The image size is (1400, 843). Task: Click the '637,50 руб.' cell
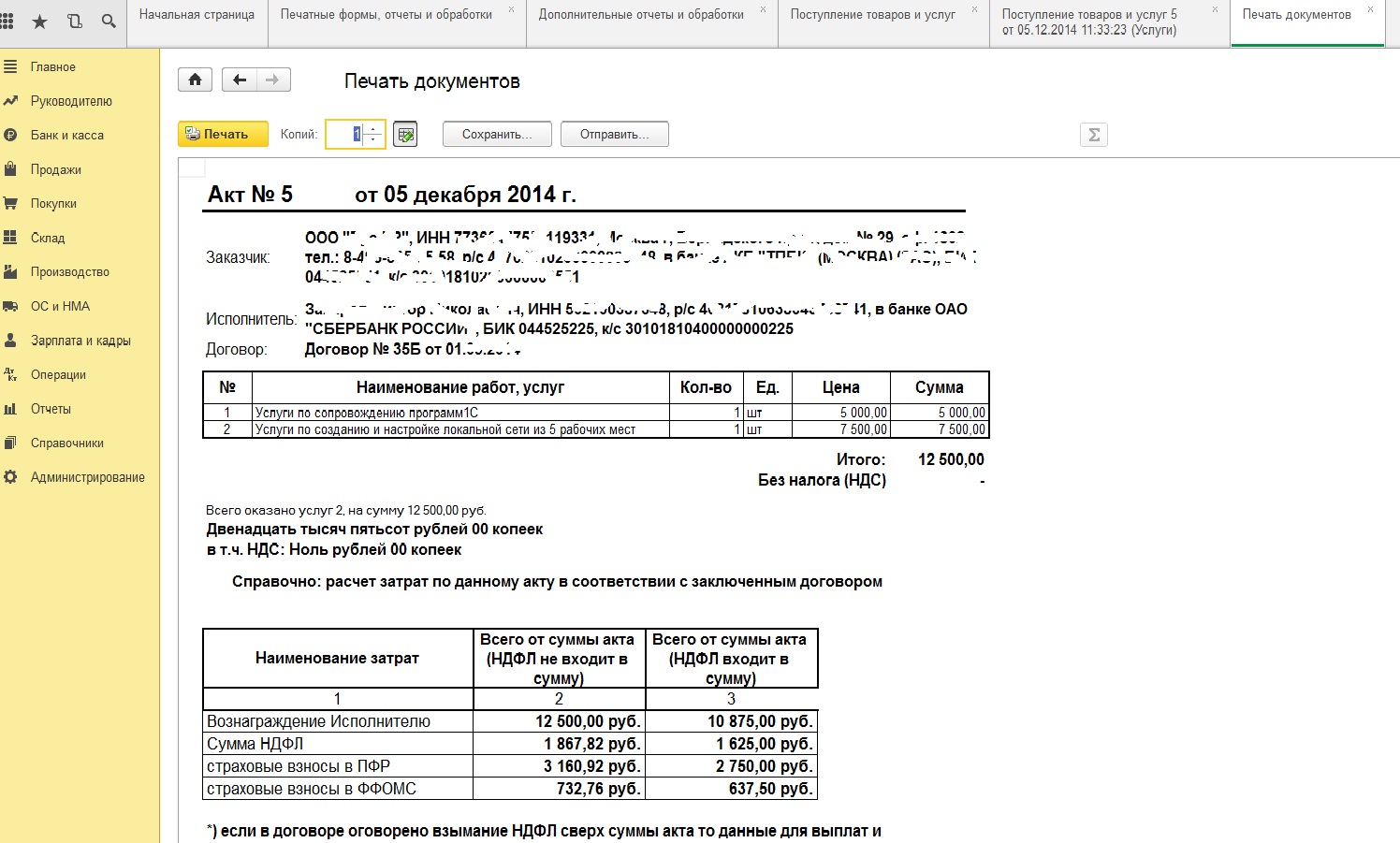732,789
